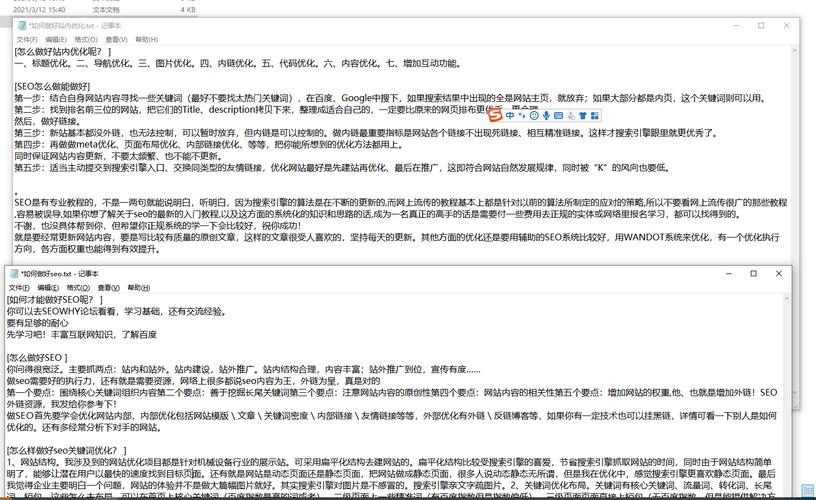Click the line starting with 第三步：新站基本都没外链
816x500 pixels.
point(366,133)
